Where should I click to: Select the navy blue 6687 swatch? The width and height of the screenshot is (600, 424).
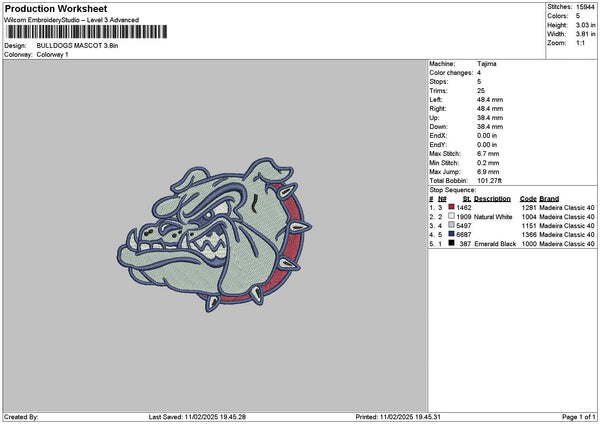452,234
